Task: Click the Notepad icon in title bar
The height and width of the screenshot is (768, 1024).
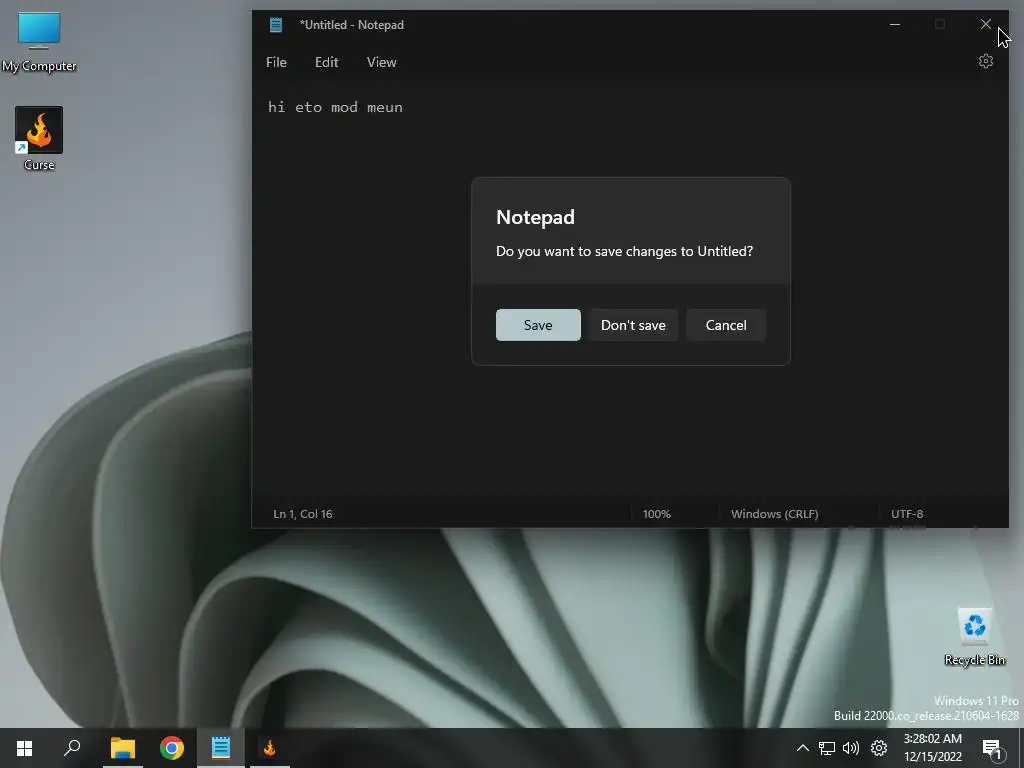Action: (x=276, y=25)
